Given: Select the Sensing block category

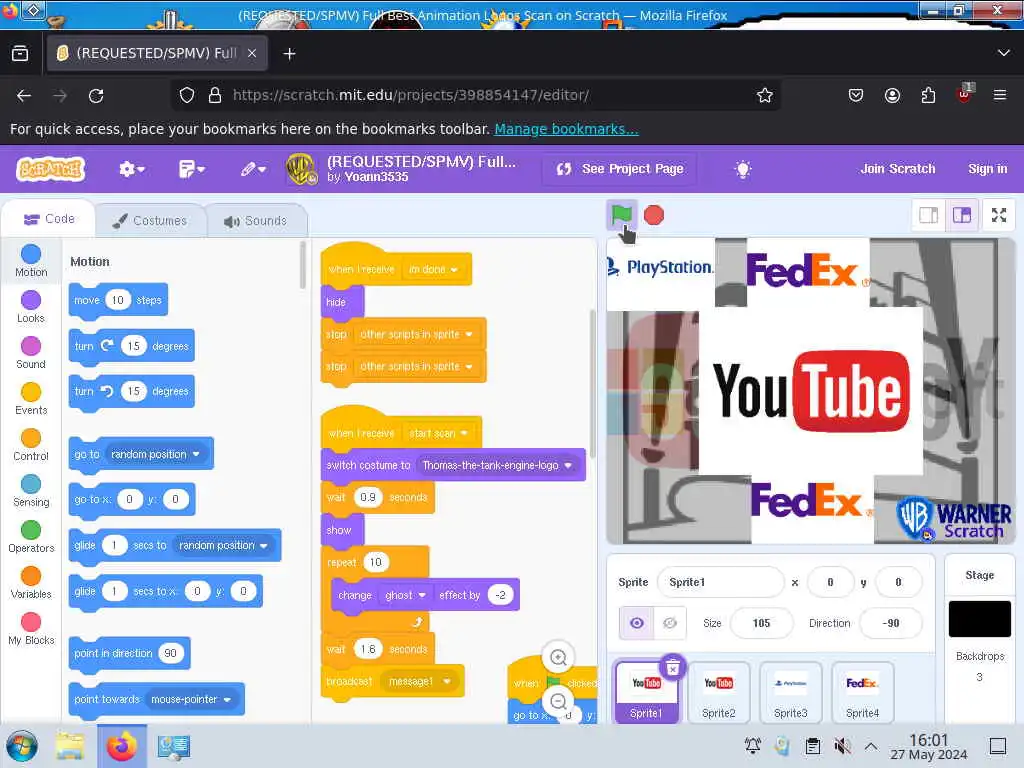Looking at the screenshot, I should point(31,491).
